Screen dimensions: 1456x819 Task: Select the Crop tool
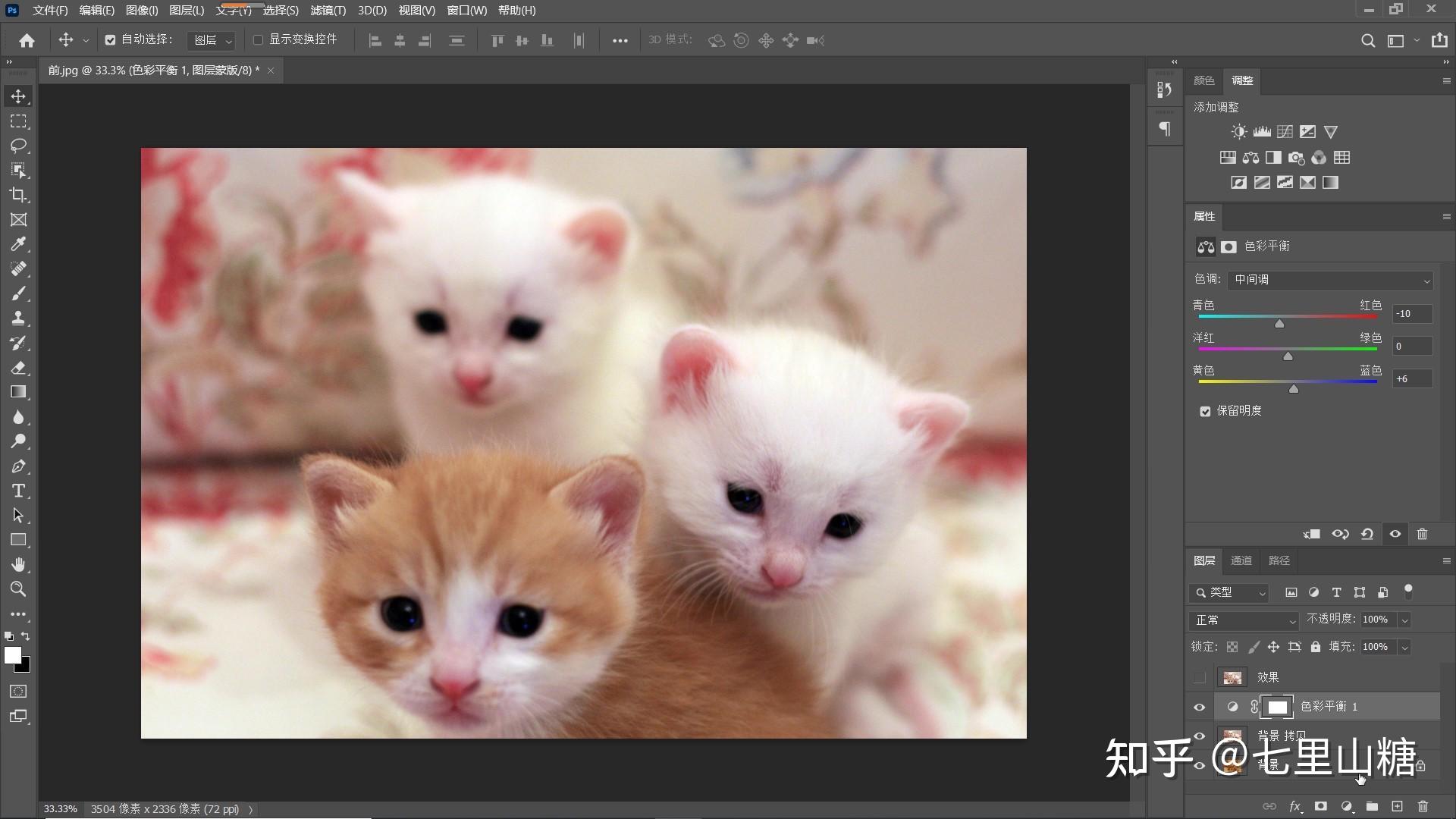tap(18, 195)
